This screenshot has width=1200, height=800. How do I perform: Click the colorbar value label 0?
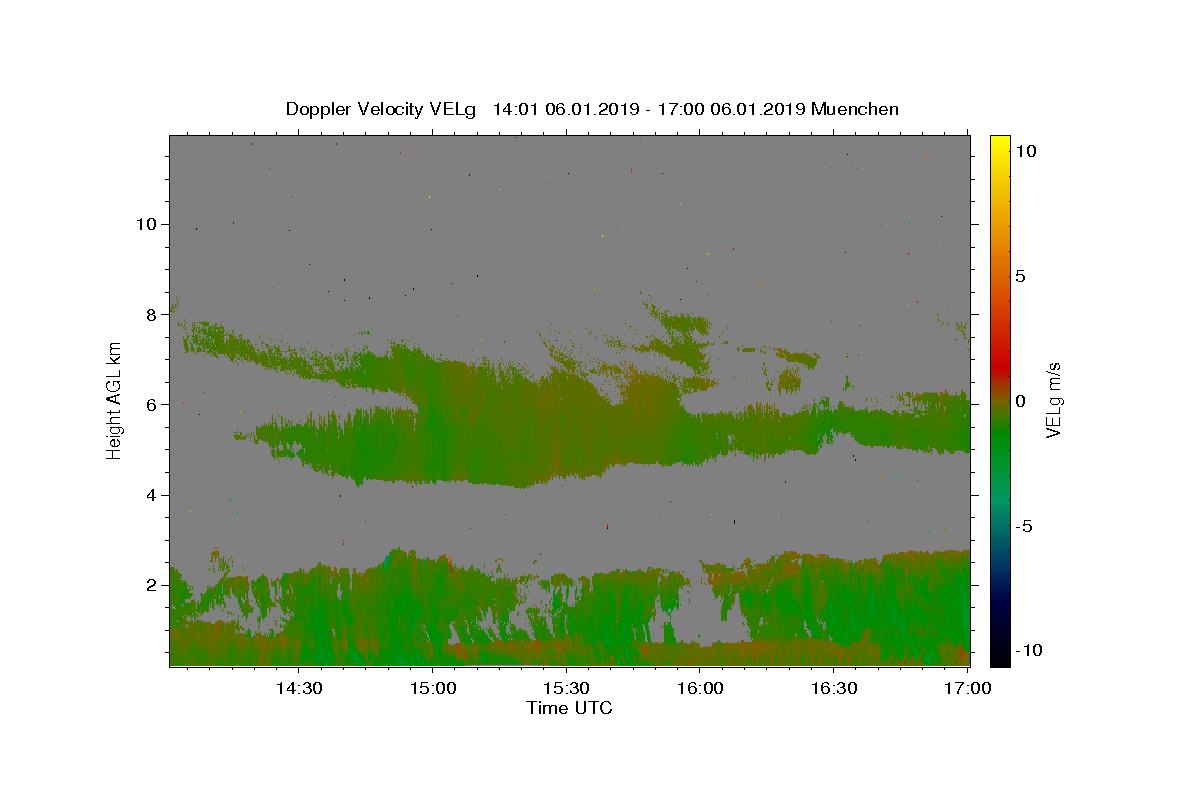point(1020,401)
